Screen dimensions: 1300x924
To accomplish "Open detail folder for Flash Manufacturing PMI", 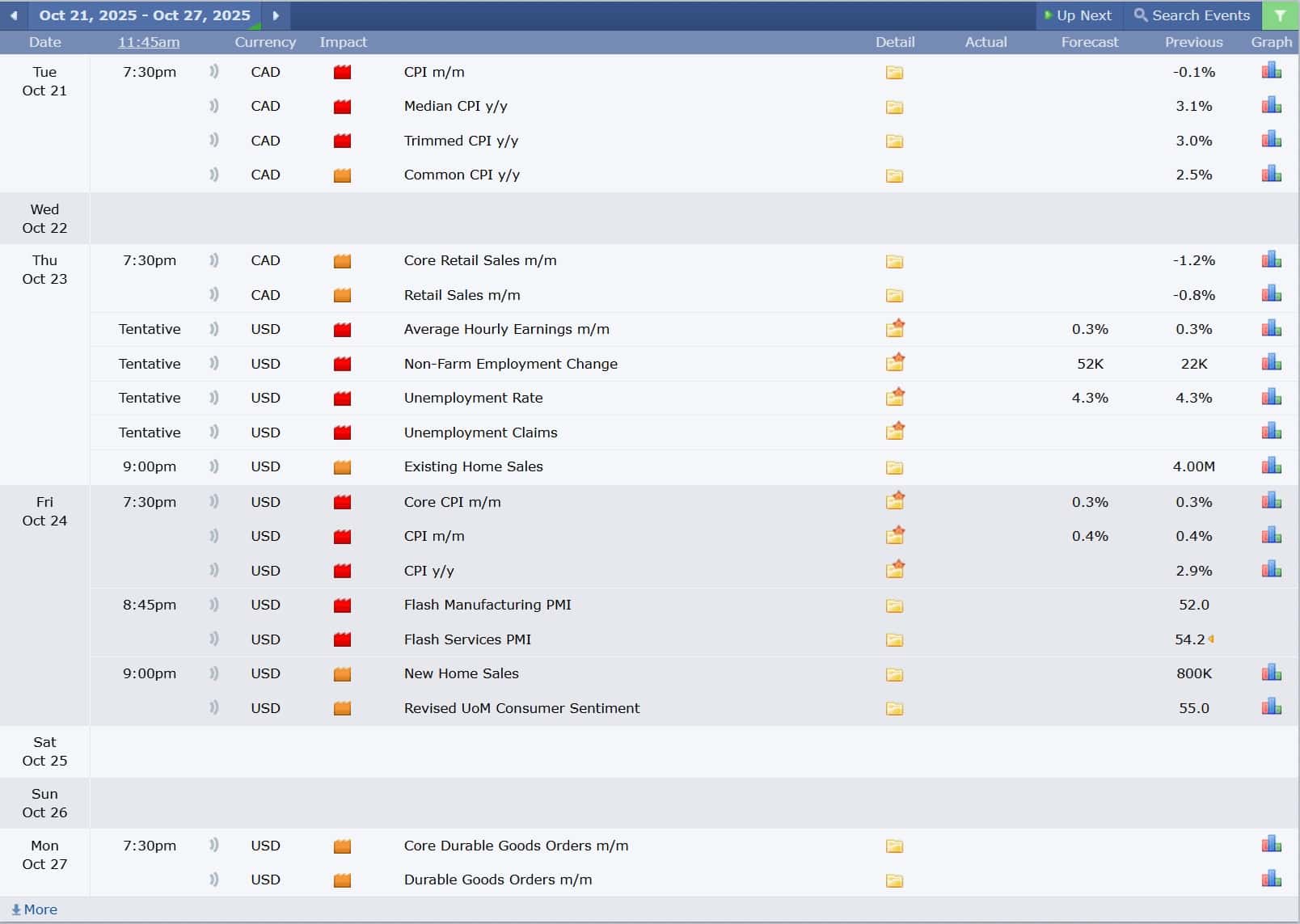I will [x=894, y=605].
